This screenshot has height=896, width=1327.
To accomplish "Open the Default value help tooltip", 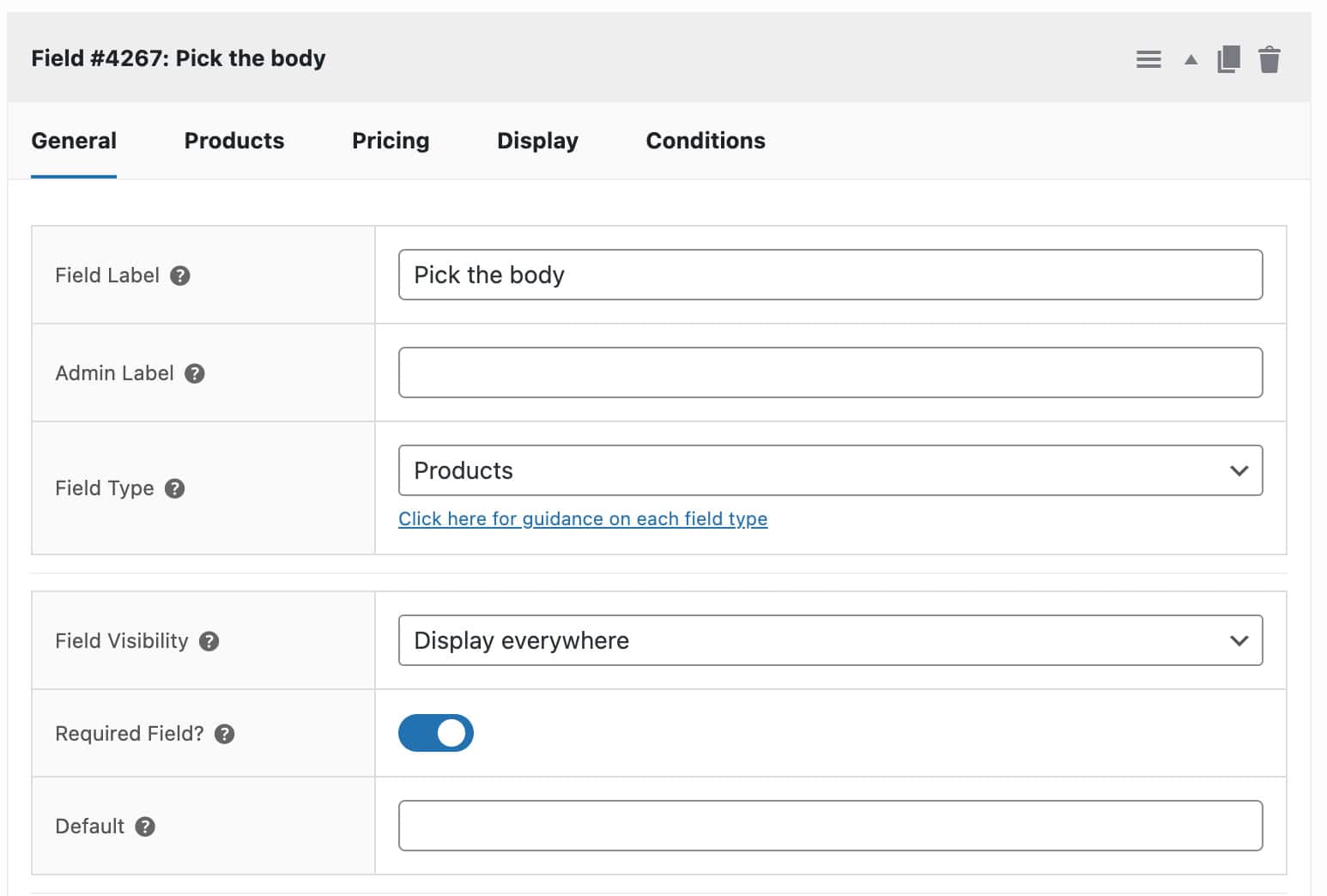I will pyautogui.click(x=146, y=826).
